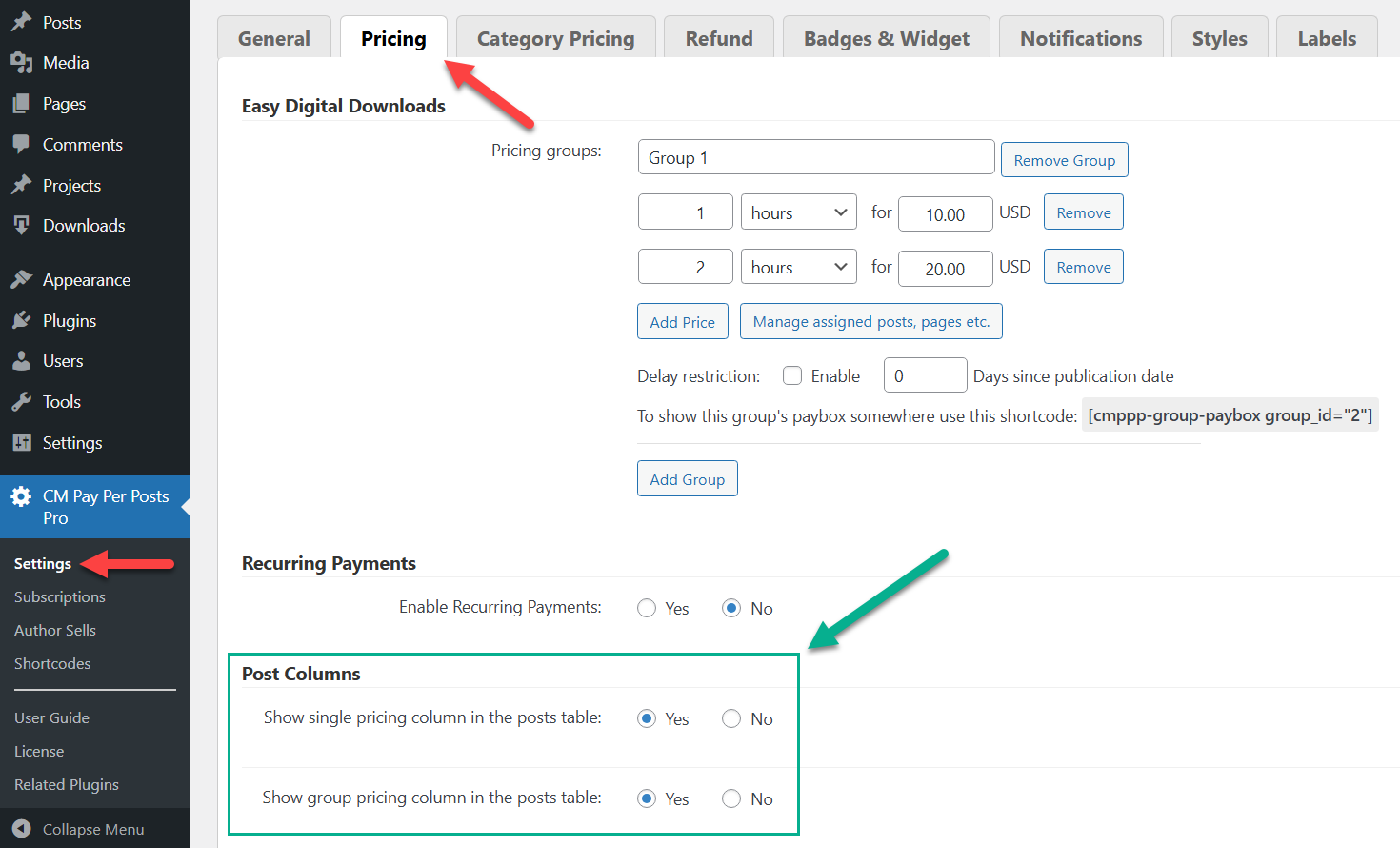1400x848 pixels.
Task: Click the Group 1 name field
Action: point(816,157)
